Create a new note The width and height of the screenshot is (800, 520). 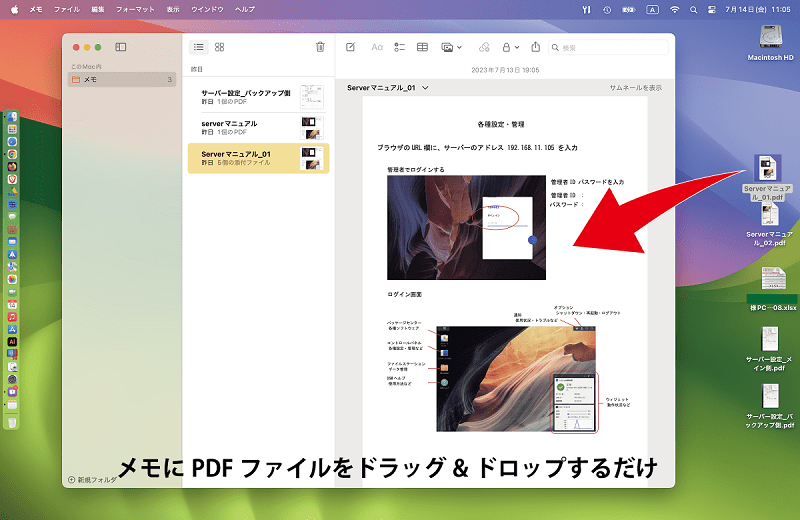351,47
